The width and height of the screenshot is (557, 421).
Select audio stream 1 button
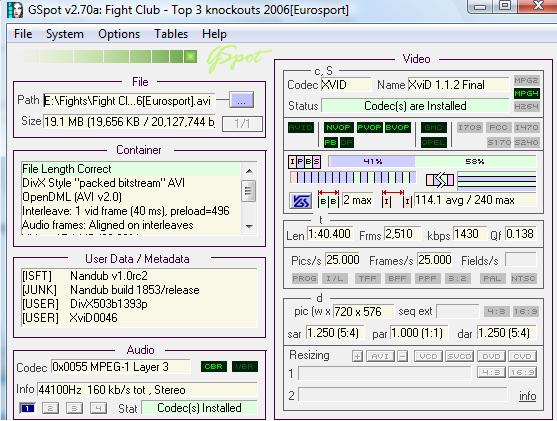(27, 408)
